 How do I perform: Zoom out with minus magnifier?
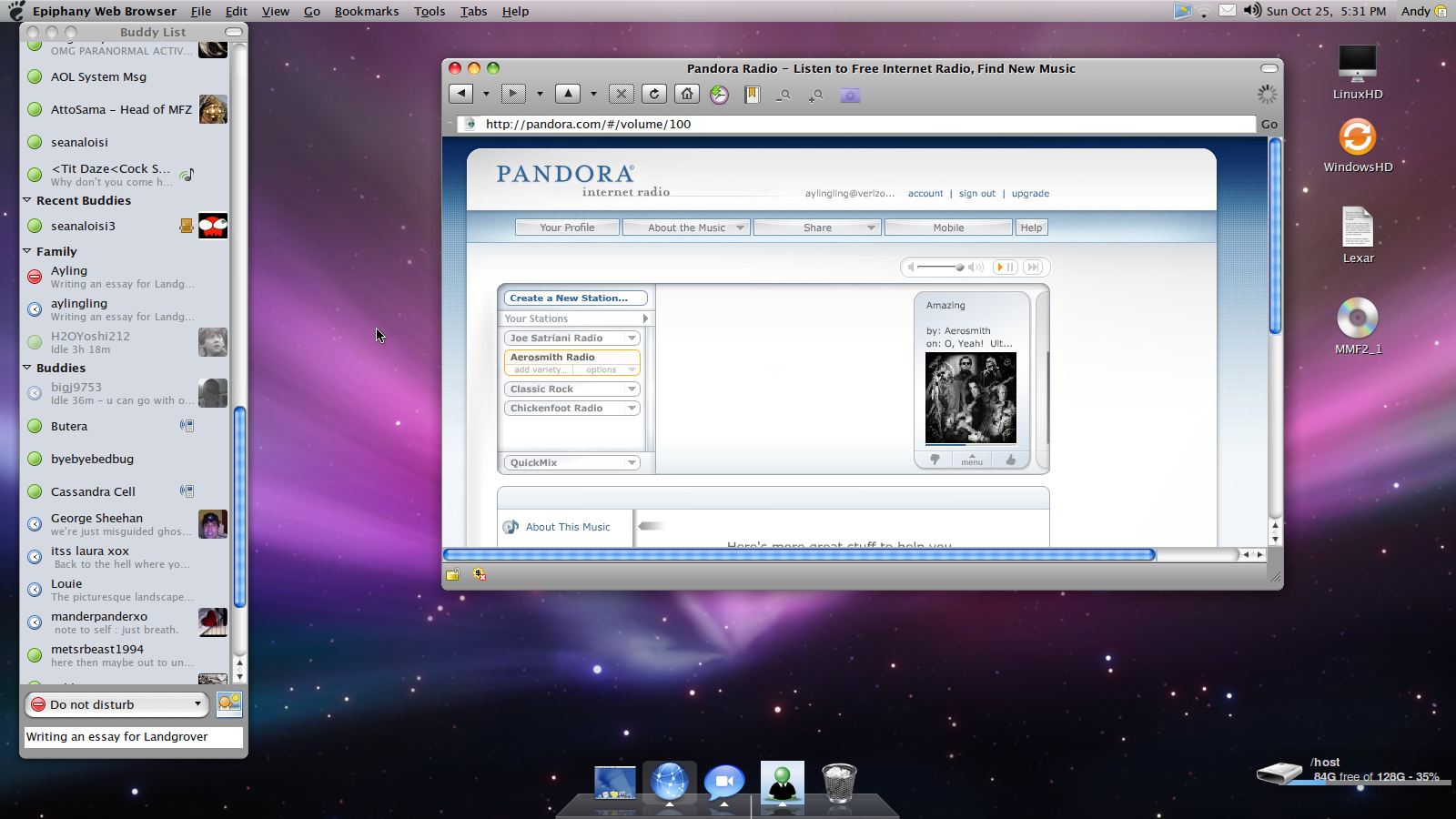click(784, 95)
